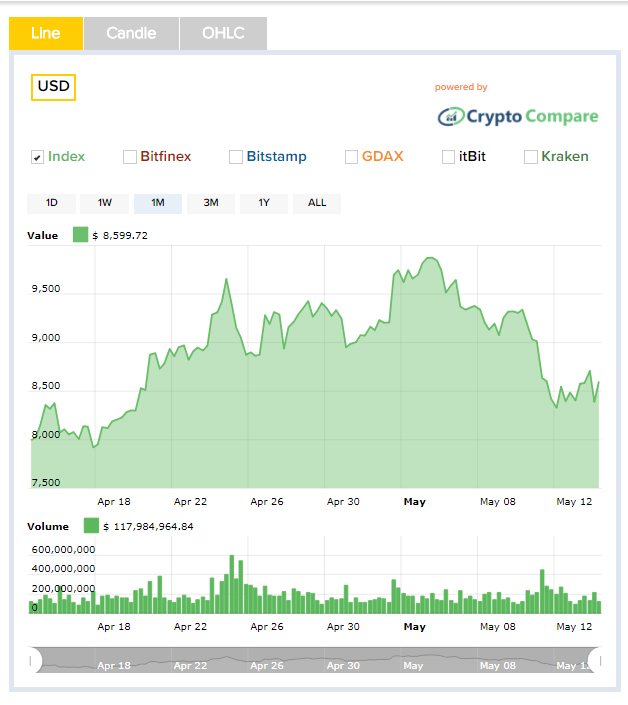Select the USD currency button
The image size is (628, 705).
click(x=53, y=87)
